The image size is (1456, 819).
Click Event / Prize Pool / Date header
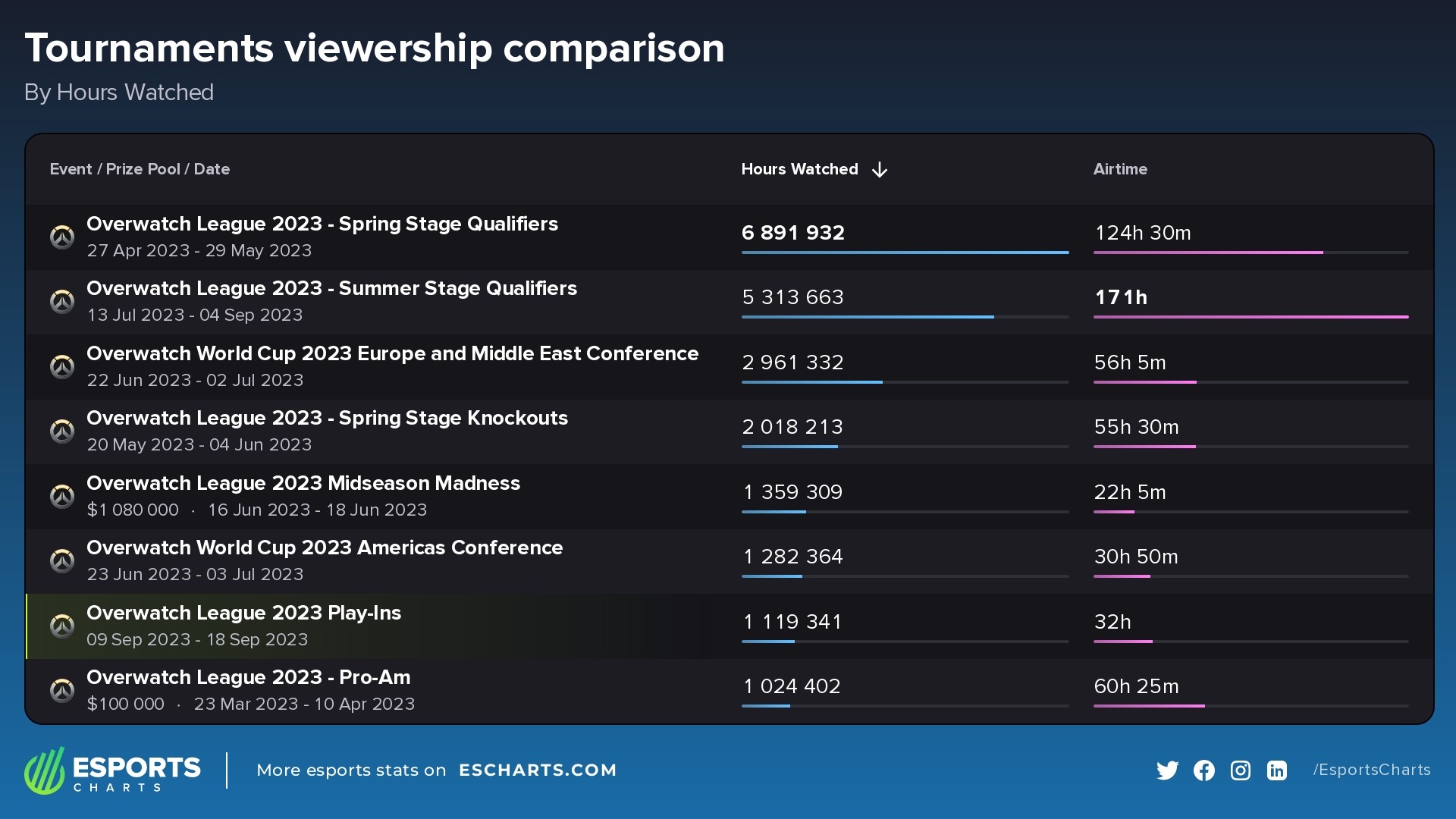pos(140,169)
